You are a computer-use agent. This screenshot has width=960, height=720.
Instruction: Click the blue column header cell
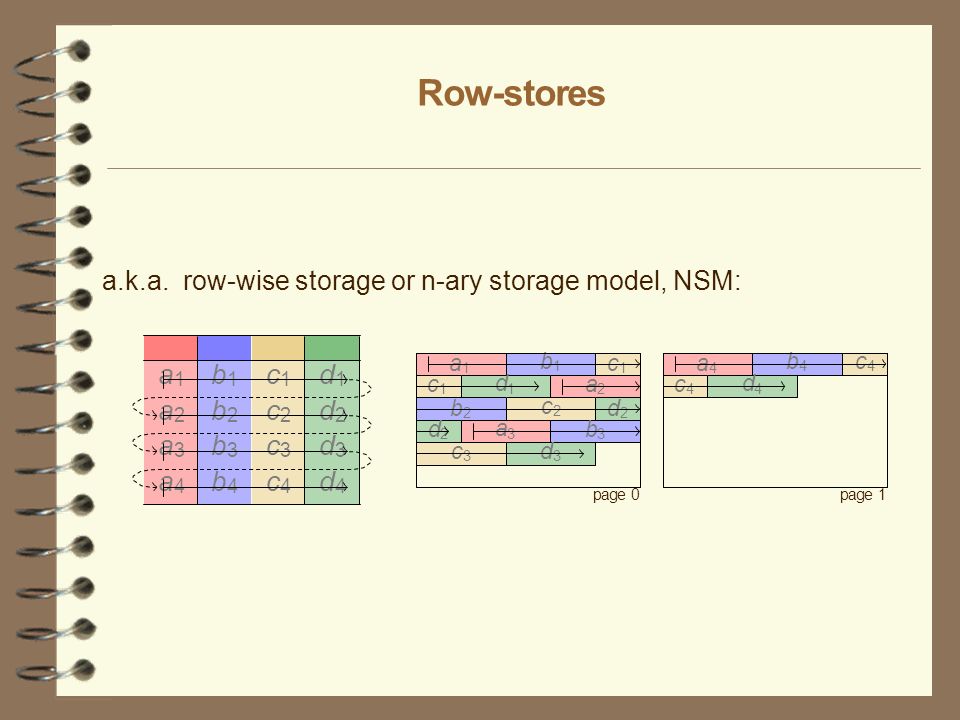[224, 348]
